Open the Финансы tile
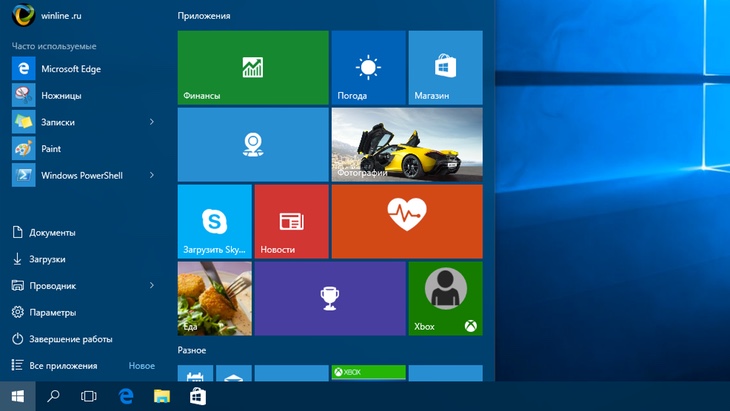This screenshot has width=730, height=411. 252,67
